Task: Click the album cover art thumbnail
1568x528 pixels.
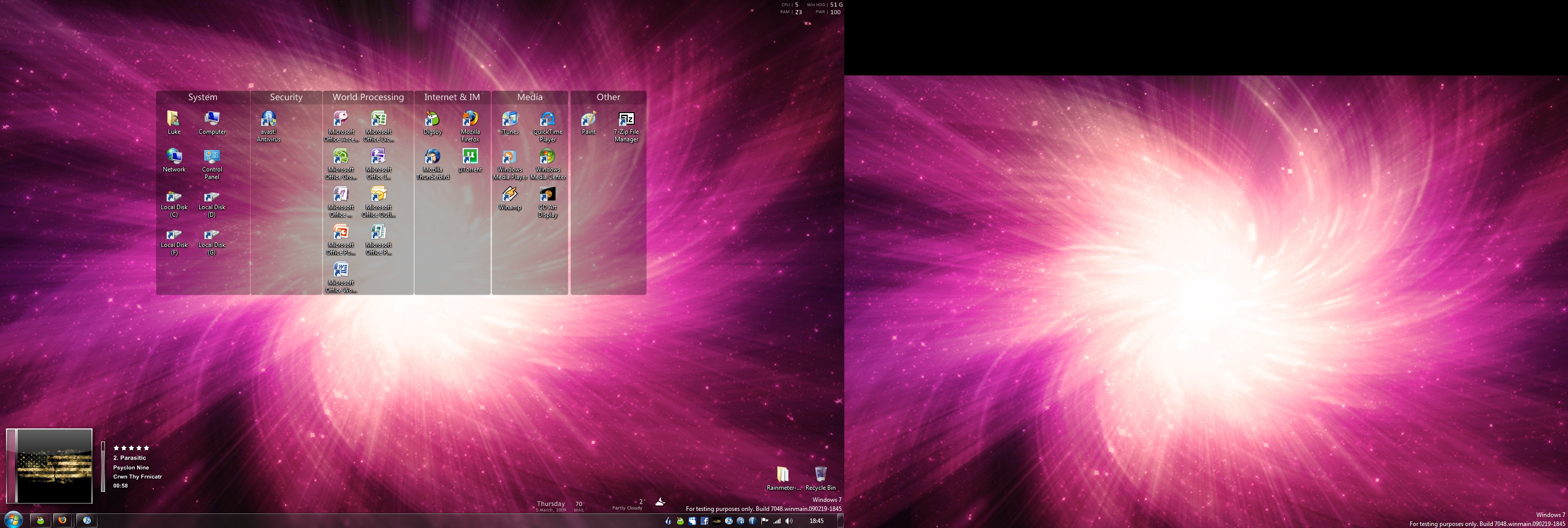Action: click(54, 466)
